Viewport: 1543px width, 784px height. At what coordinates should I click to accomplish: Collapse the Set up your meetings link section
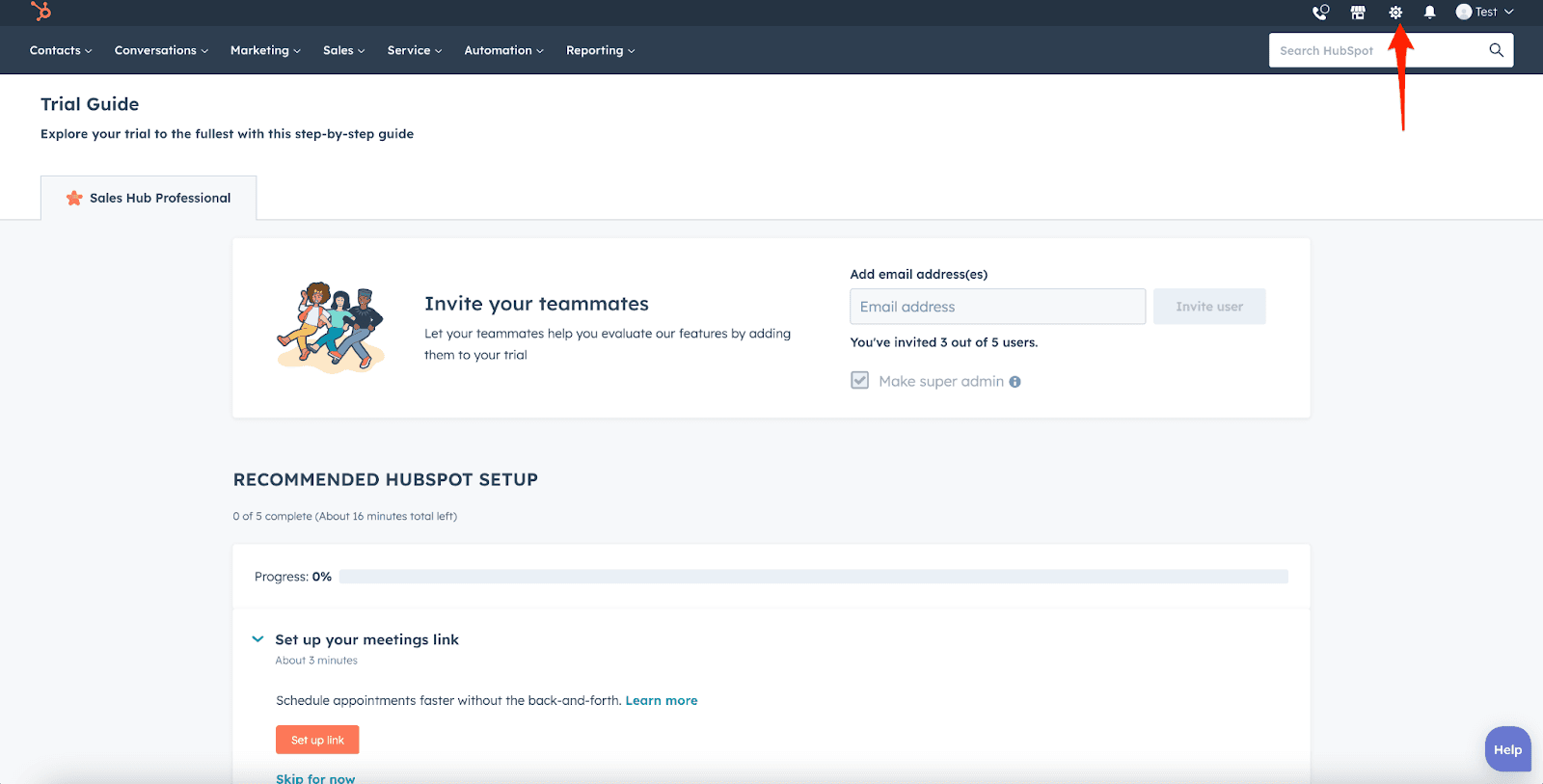pyautogui.click(x=257, y=639)
